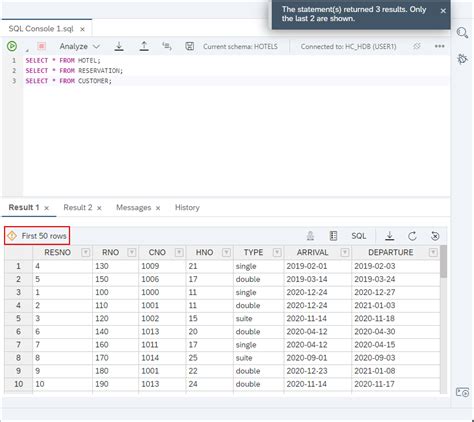Image resolution: width=474 pixels, height=422 pixels.
Task: Click code line SELECT * FROM CUSTOMER;
Action: (x=69, y=81)
